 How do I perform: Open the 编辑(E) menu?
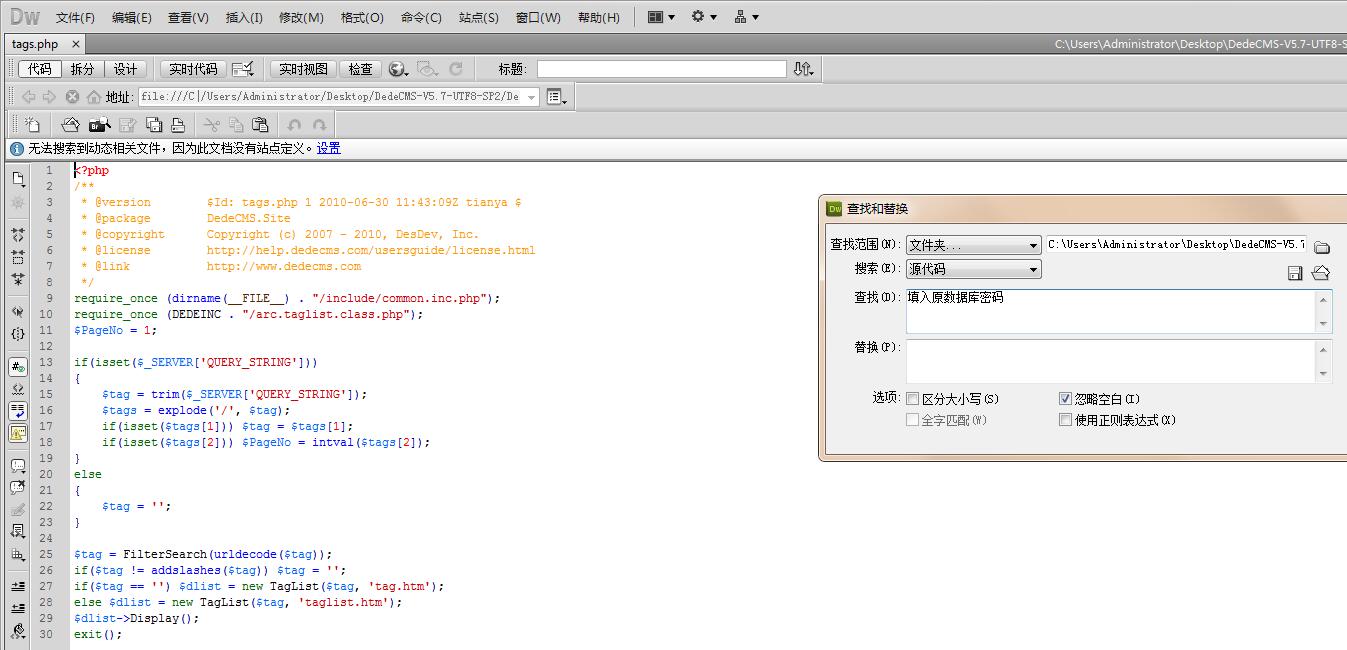click(132, 18)
